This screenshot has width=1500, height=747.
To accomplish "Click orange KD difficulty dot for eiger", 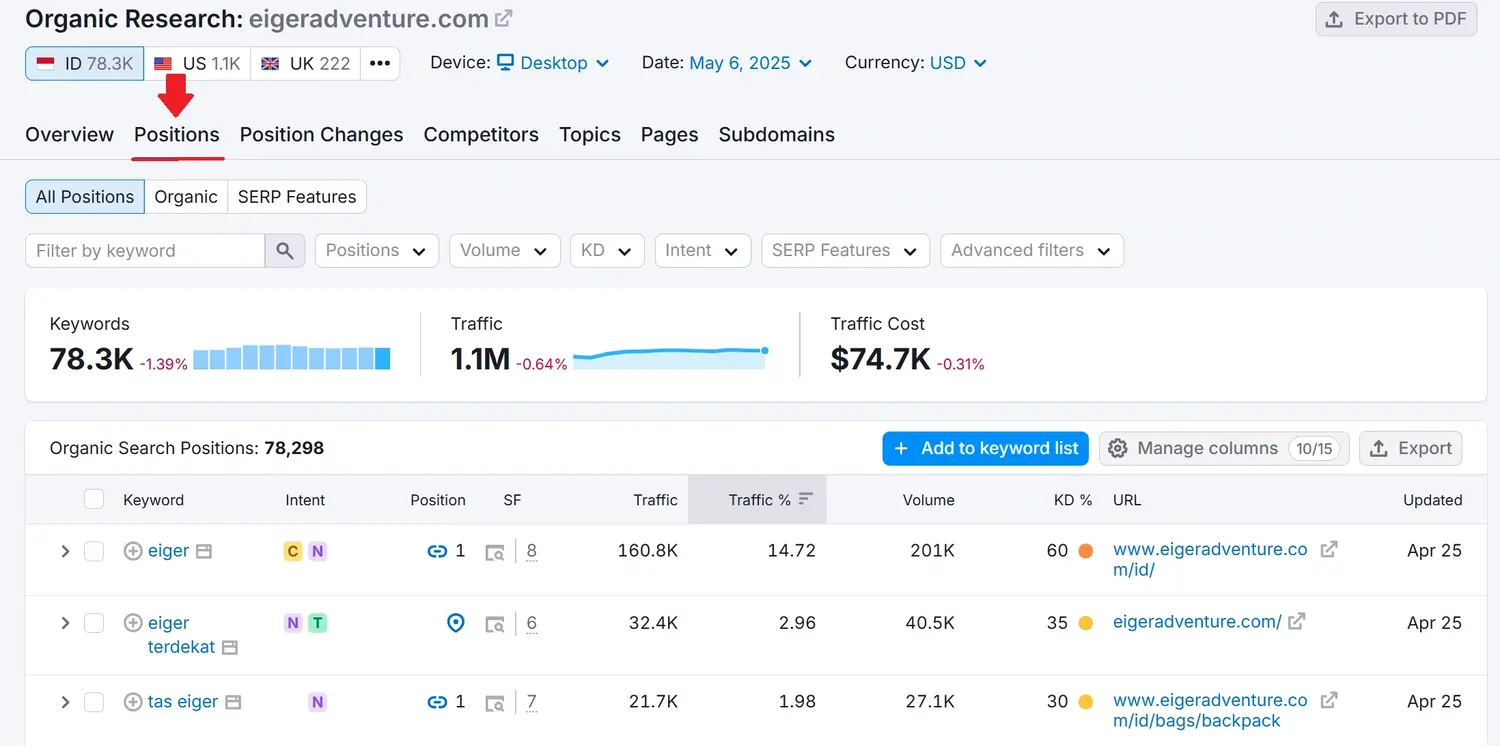I will point(1085,551).
